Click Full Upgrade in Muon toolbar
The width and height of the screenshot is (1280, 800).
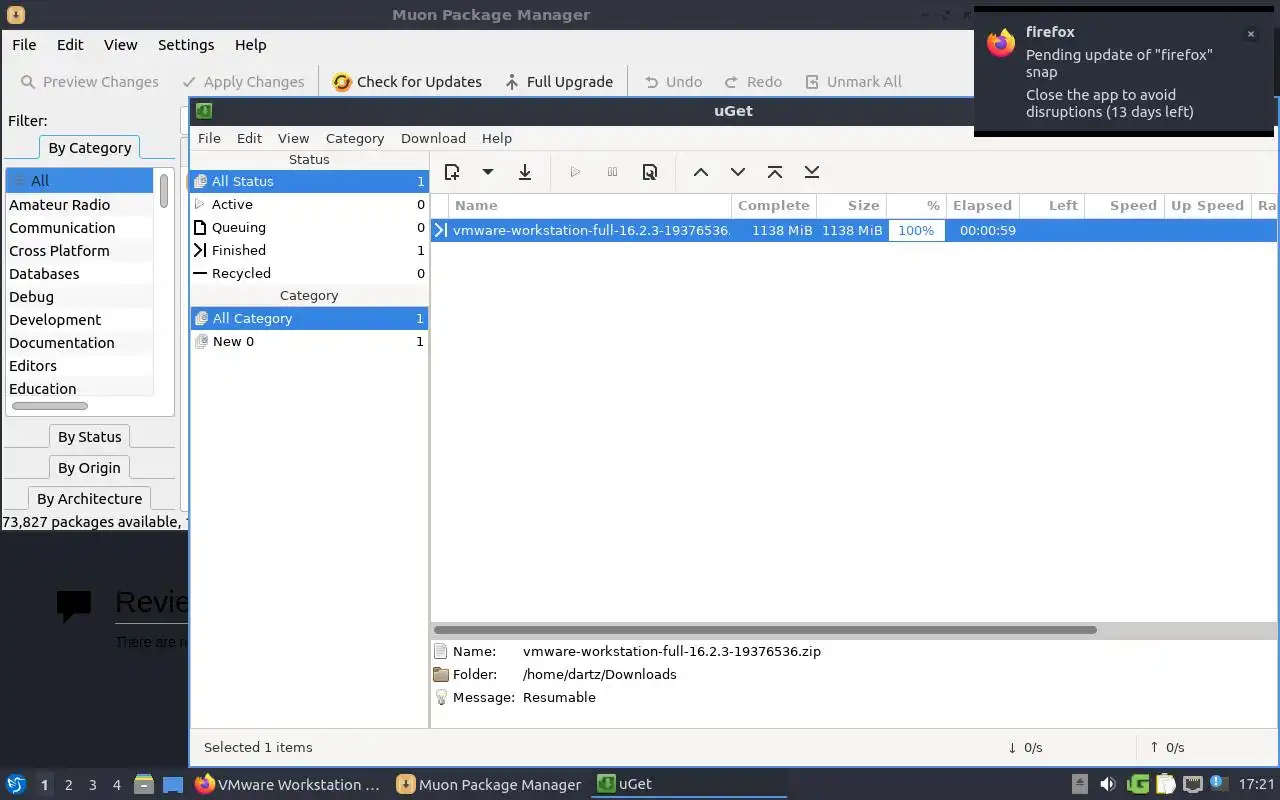(558, 82)
